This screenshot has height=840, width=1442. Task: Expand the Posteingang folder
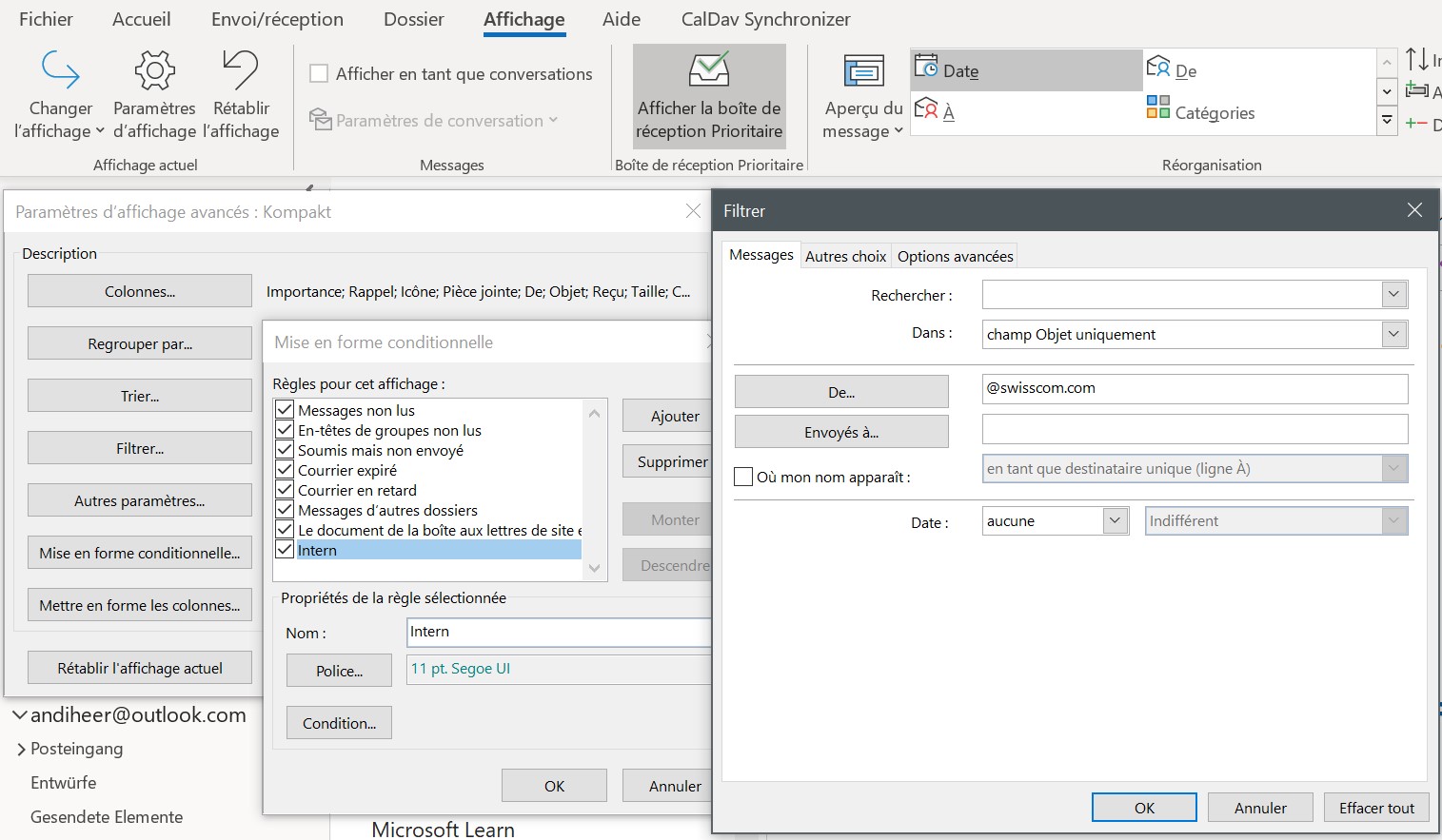(x=21, y=750)
